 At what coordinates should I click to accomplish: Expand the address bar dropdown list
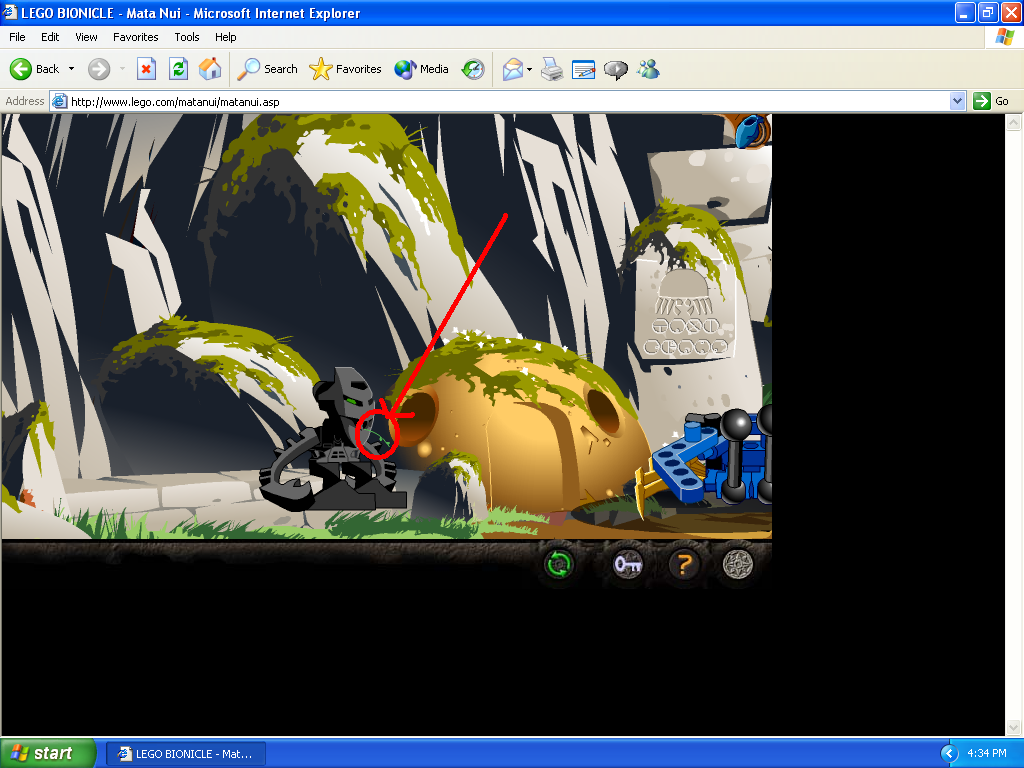coord(957,101)
